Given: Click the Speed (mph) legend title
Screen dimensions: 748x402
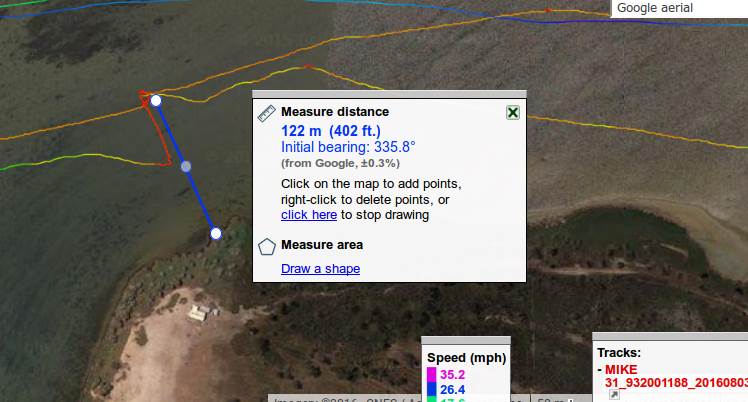Looking at the screenshot, I should (467, 358).
